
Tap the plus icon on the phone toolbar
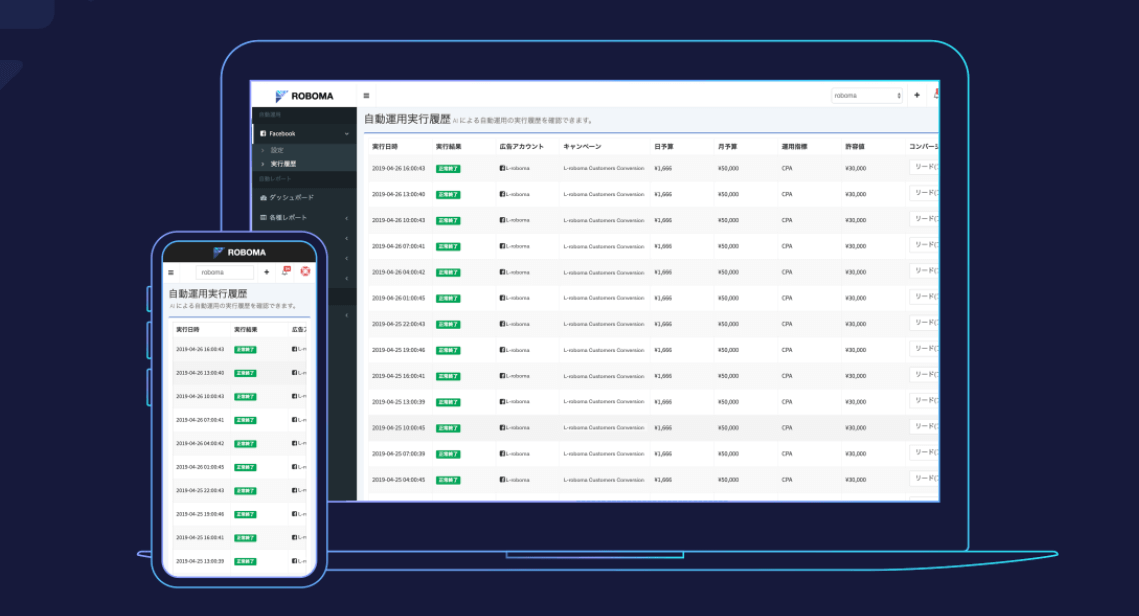click(267, 272)
